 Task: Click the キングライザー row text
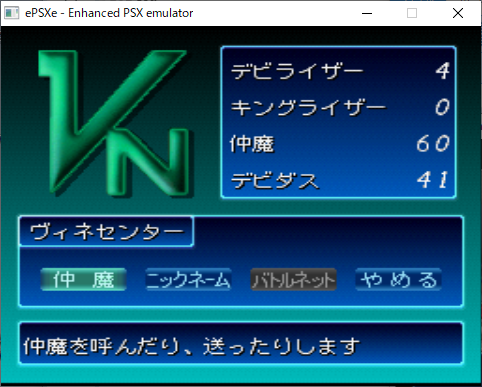click(308, 107)
